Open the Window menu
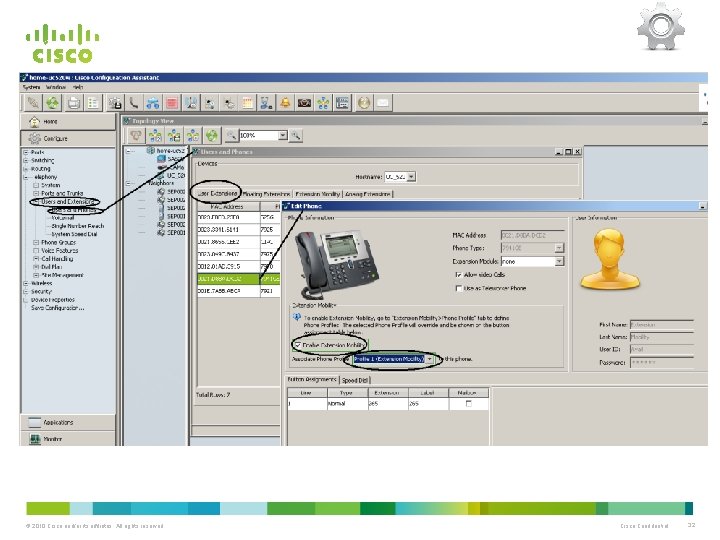 coord(56,87)
